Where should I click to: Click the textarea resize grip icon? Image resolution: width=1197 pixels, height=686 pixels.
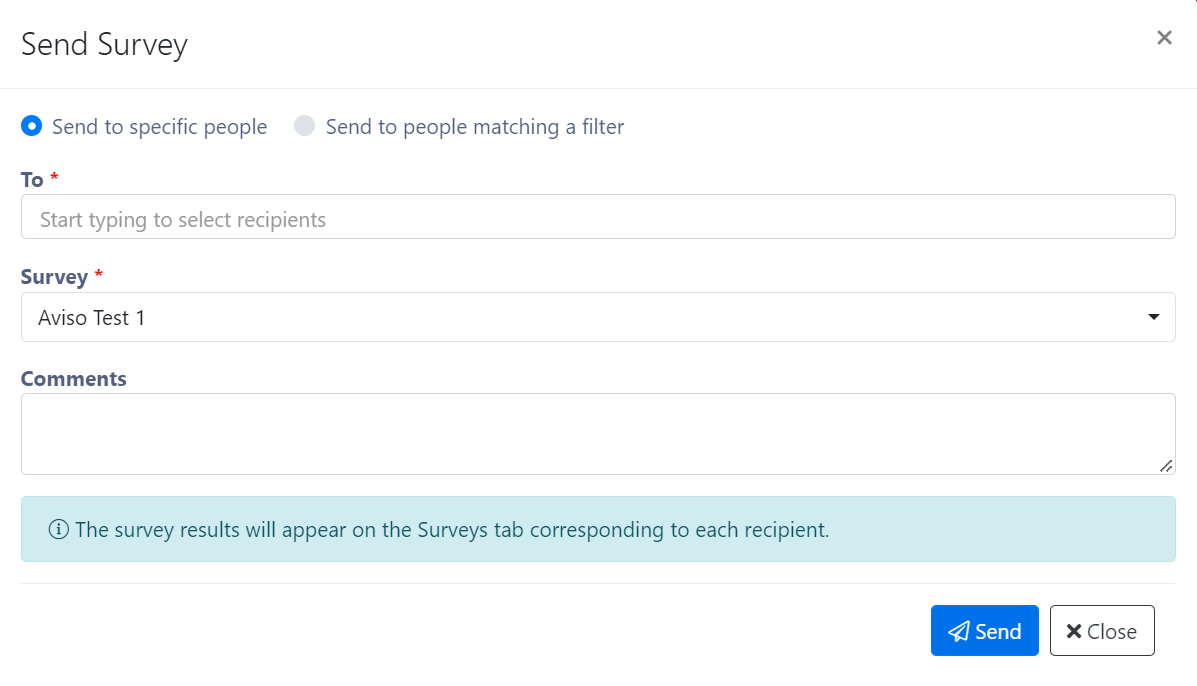click(1166, 465)
